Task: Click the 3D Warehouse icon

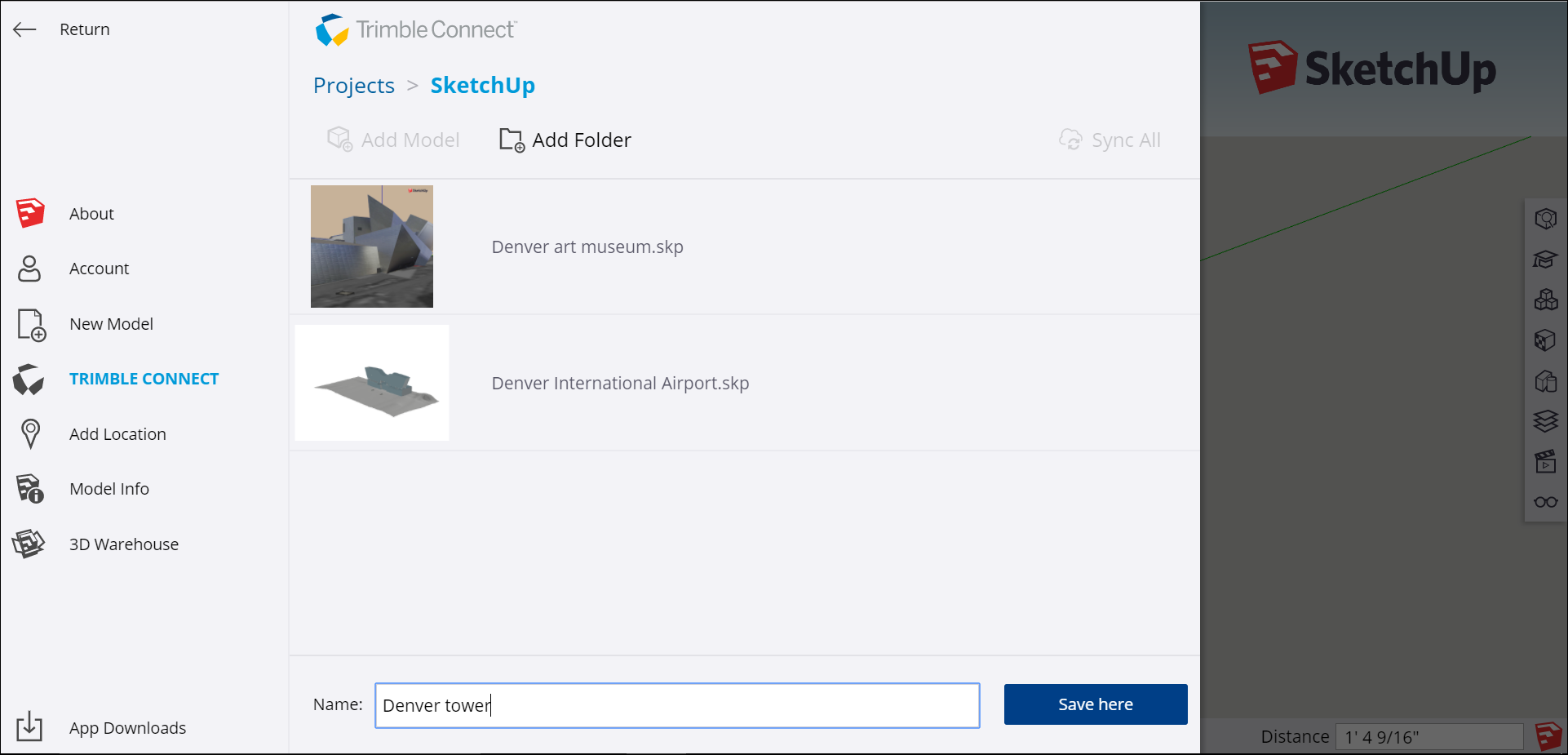Action: (x=29, y=544)
